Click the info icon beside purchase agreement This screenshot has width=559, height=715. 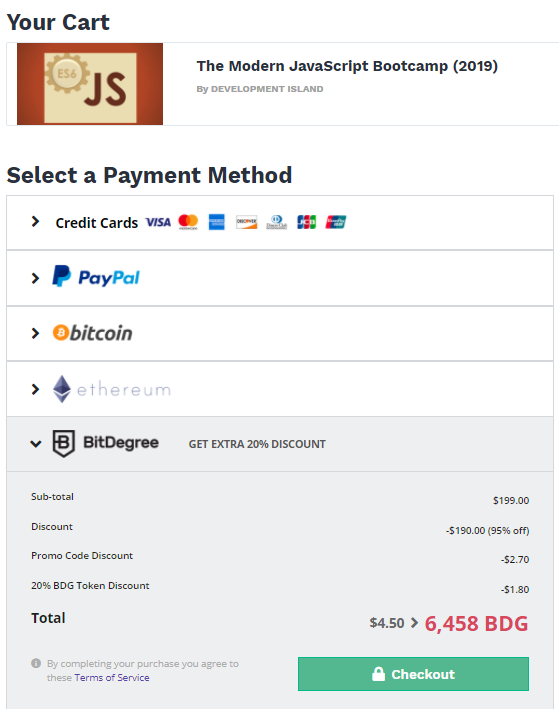pyautogui.click(x=36, y=663)
